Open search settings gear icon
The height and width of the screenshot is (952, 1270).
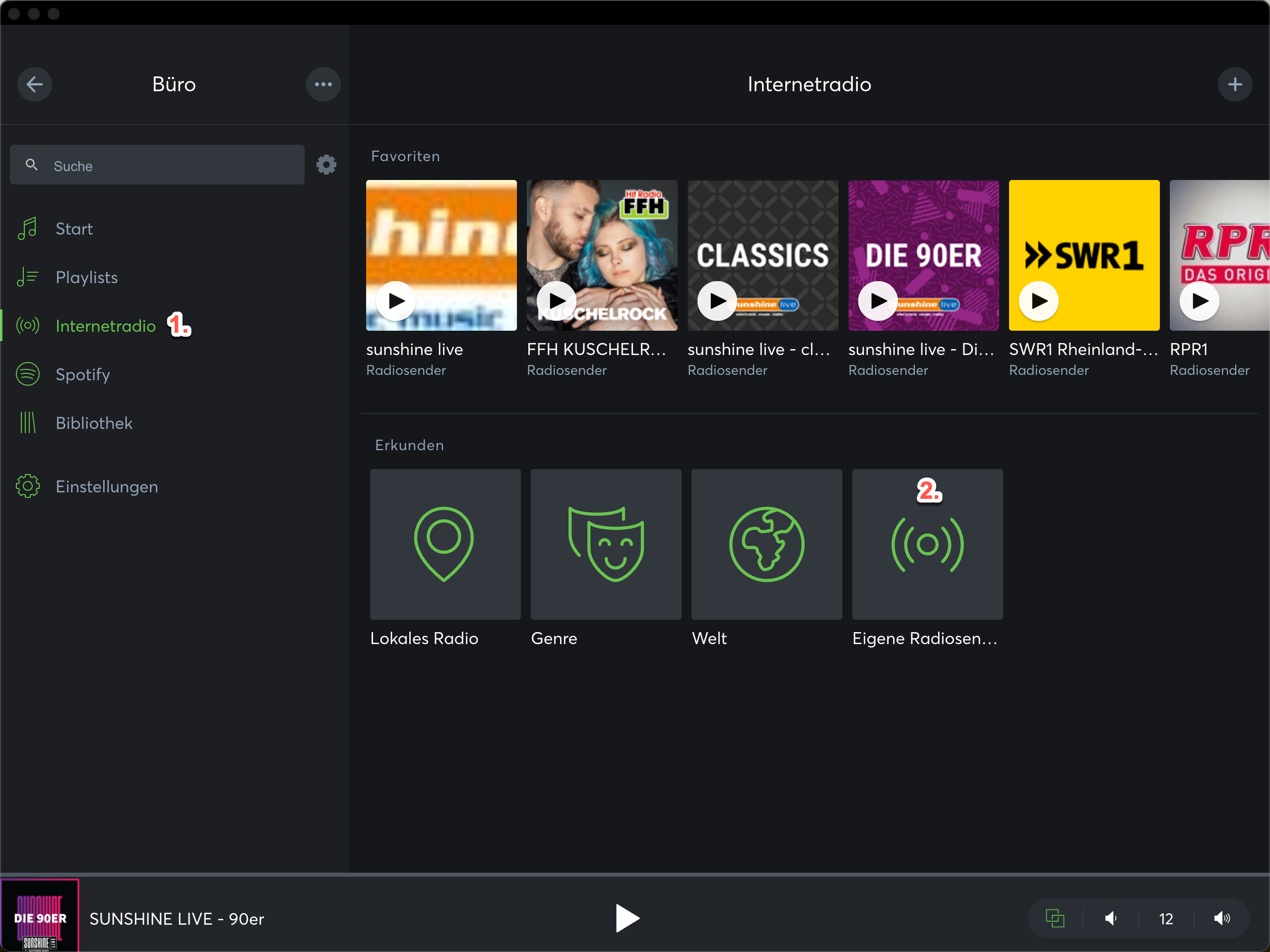[326, 165]
